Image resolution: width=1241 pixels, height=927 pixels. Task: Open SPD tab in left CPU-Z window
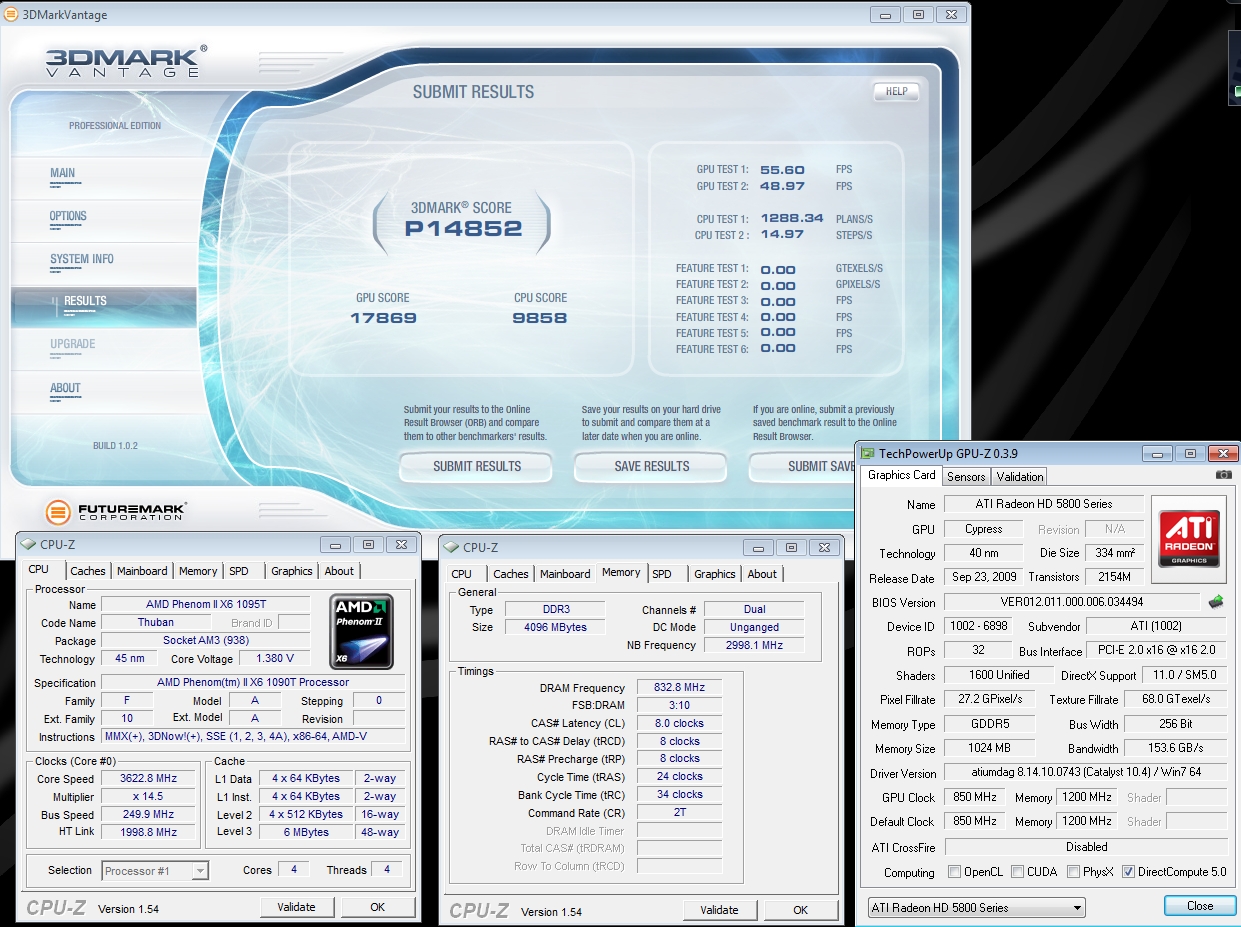[239, 571]
